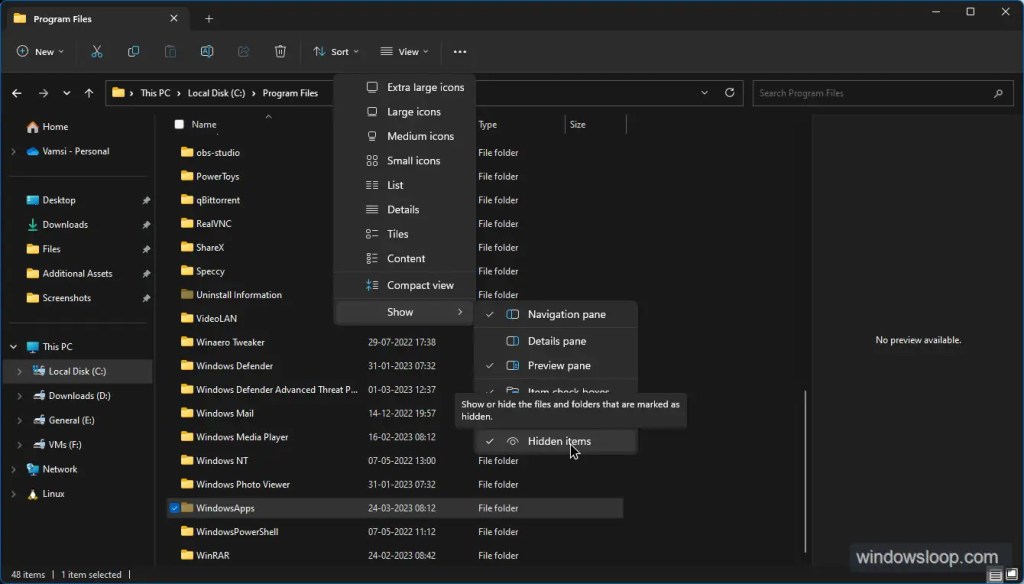
Task: Go back with the left arrow
Action: pos(17,93)
